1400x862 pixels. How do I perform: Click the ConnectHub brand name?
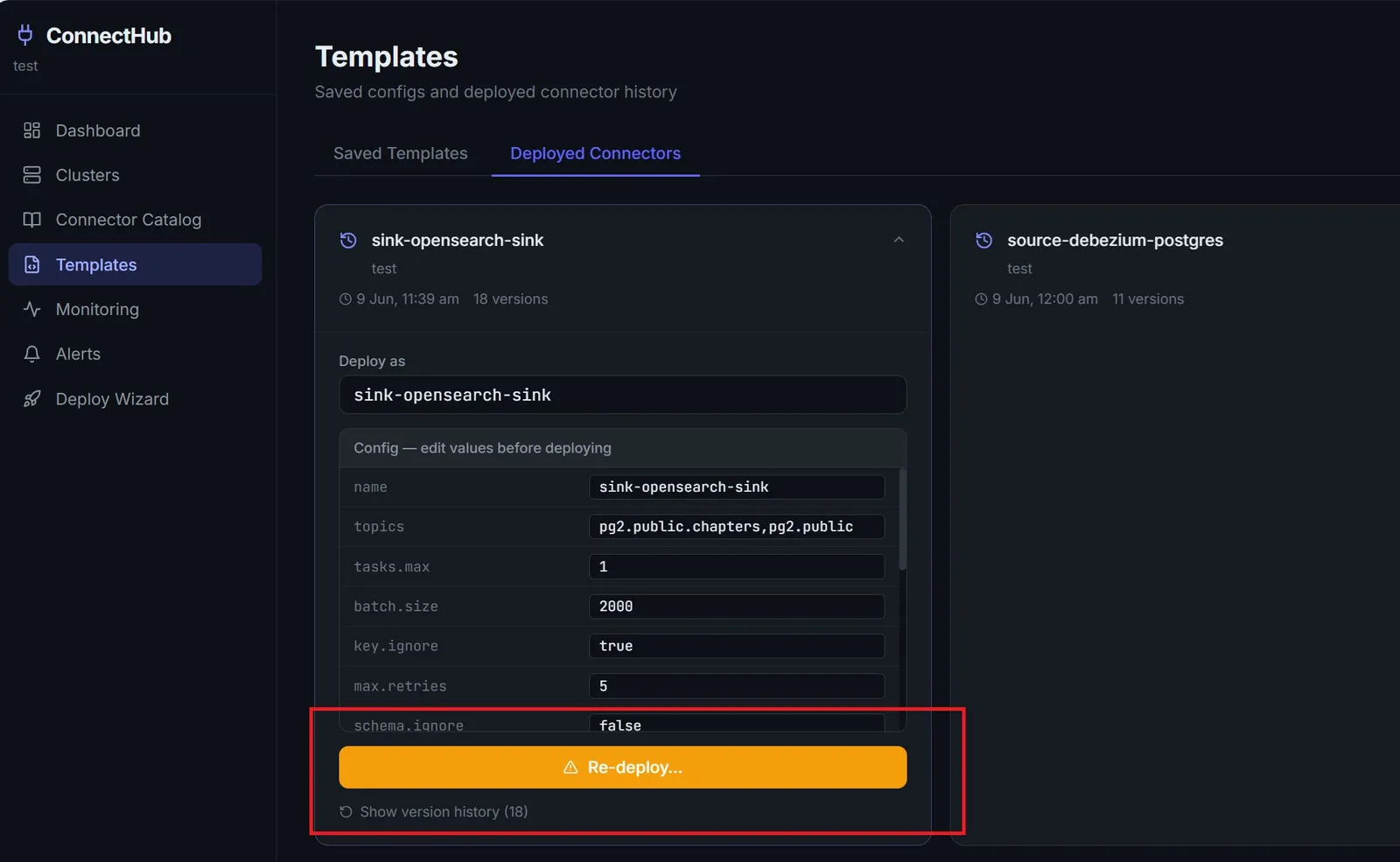point(108,35)
